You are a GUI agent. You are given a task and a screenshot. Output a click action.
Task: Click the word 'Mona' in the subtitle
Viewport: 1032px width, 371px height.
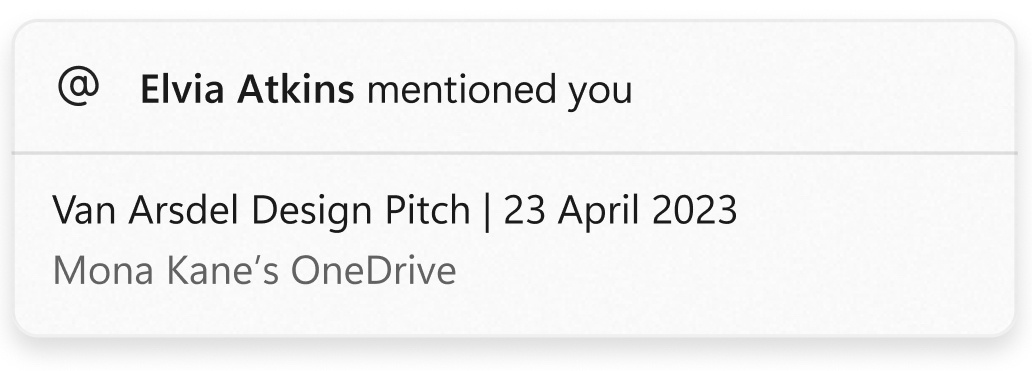point(103,270)
